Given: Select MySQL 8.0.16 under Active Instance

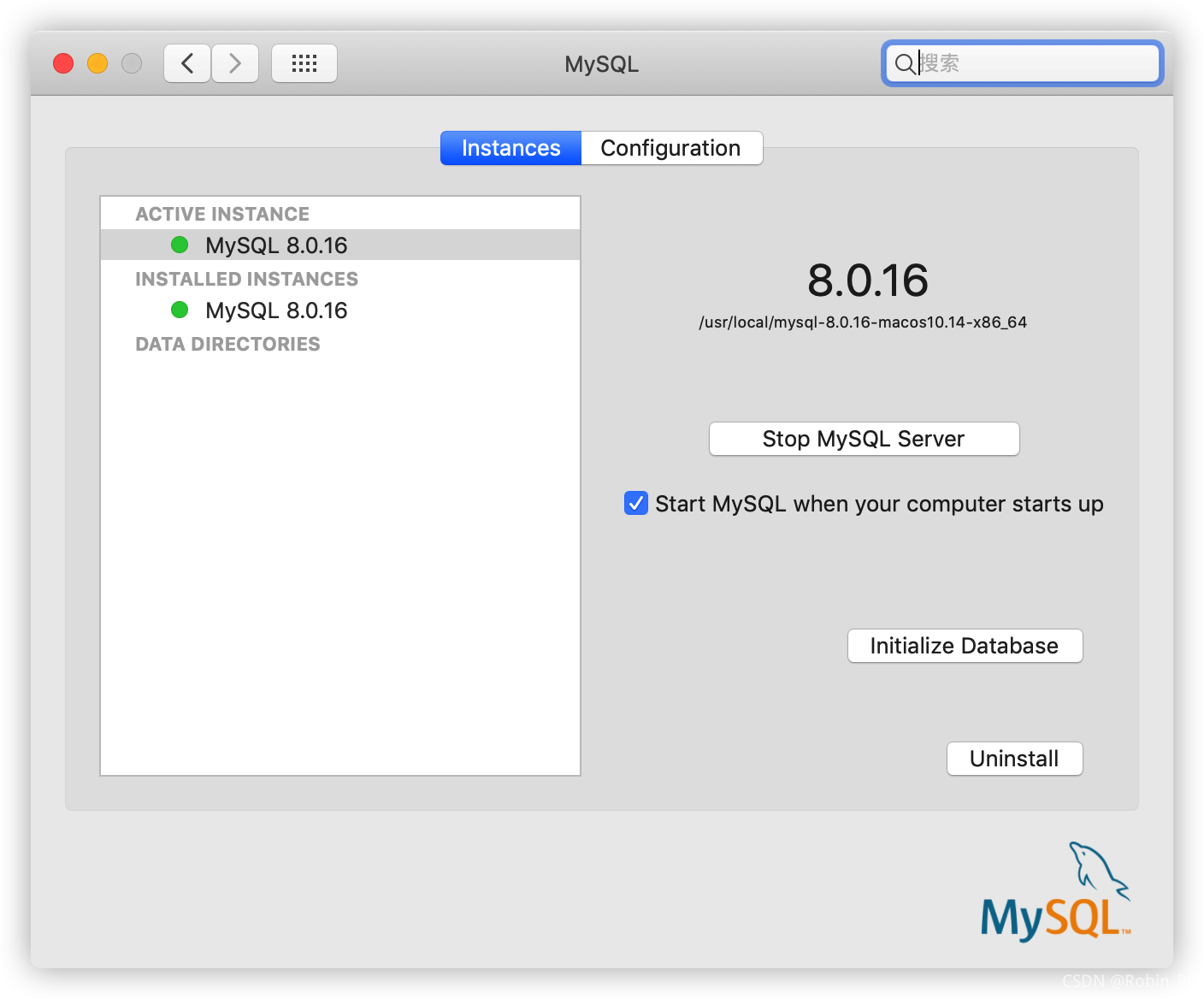Looking at the screenshot, I should [x=340, y=245].
